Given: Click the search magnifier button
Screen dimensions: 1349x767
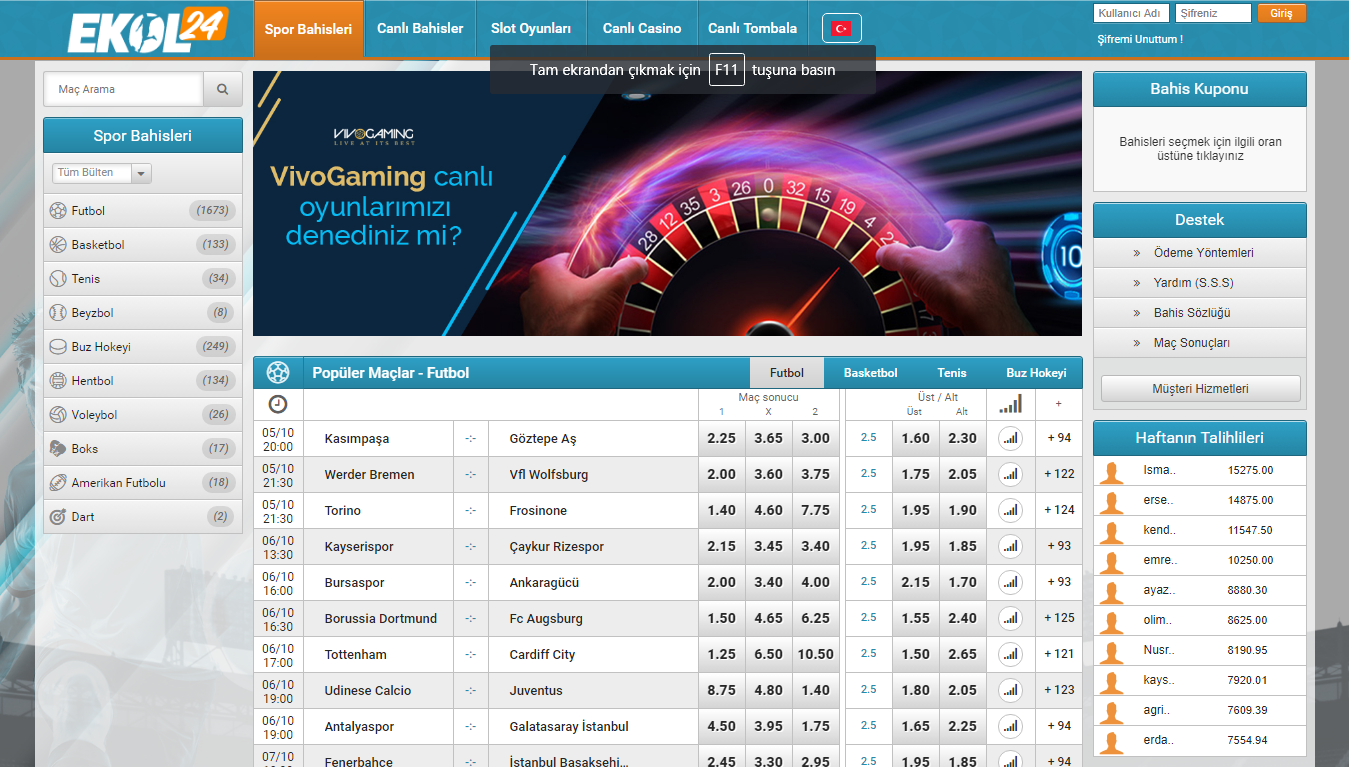Looking at the screenshot, I should tap(222, 89).
